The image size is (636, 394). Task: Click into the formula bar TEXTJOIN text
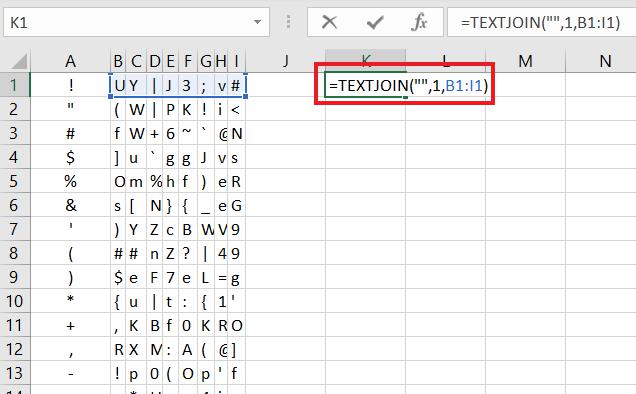540,22
